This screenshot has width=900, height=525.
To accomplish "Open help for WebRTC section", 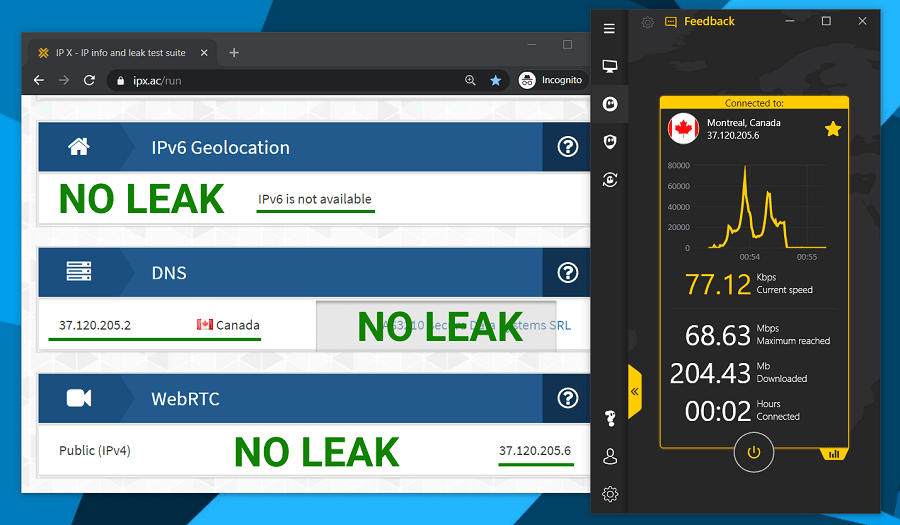I will (x=568, y=398).
